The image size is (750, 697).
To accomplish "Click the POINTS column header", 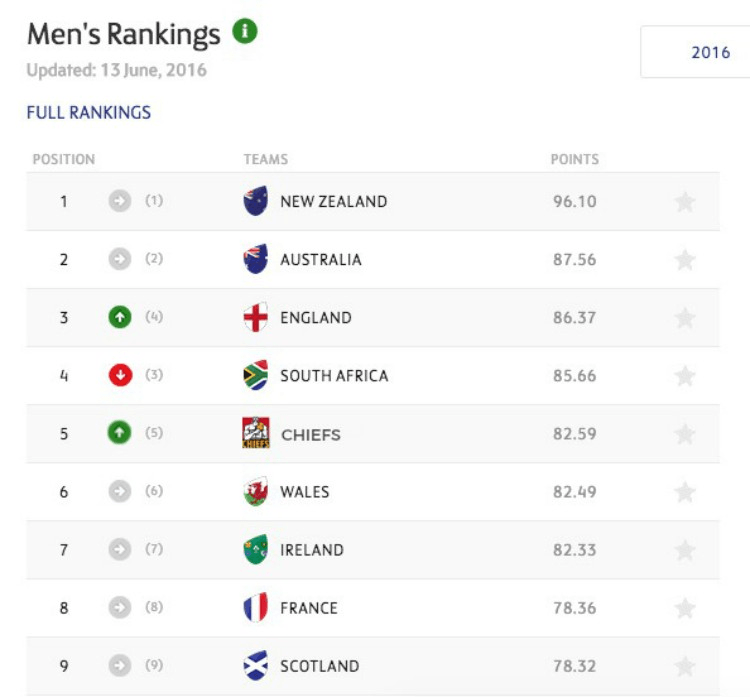I will [x=575, y=159].
